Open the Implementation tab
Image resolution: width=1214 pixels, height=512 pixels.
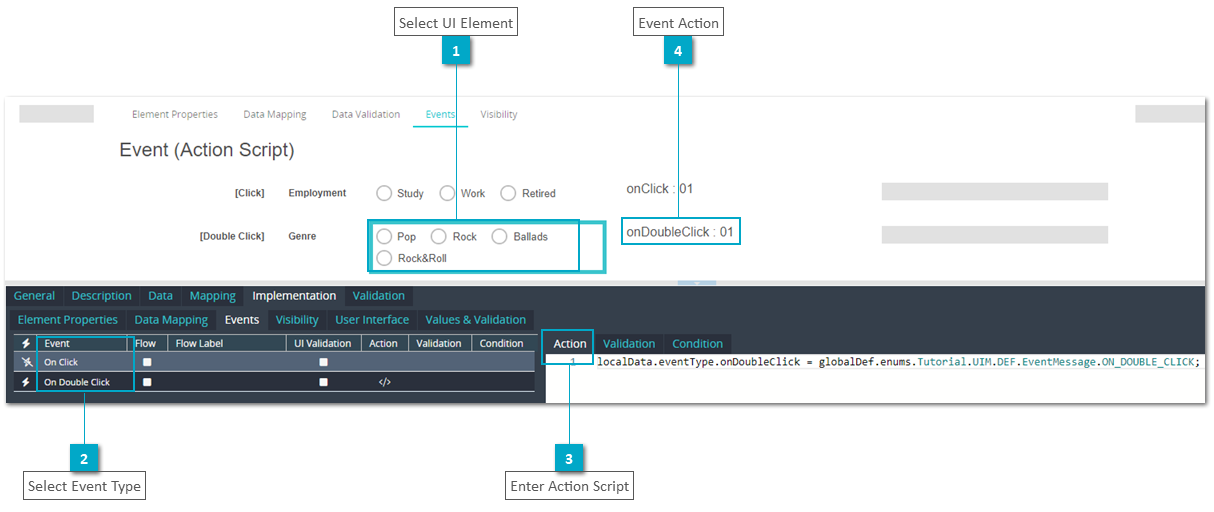(x=294, y=296)
